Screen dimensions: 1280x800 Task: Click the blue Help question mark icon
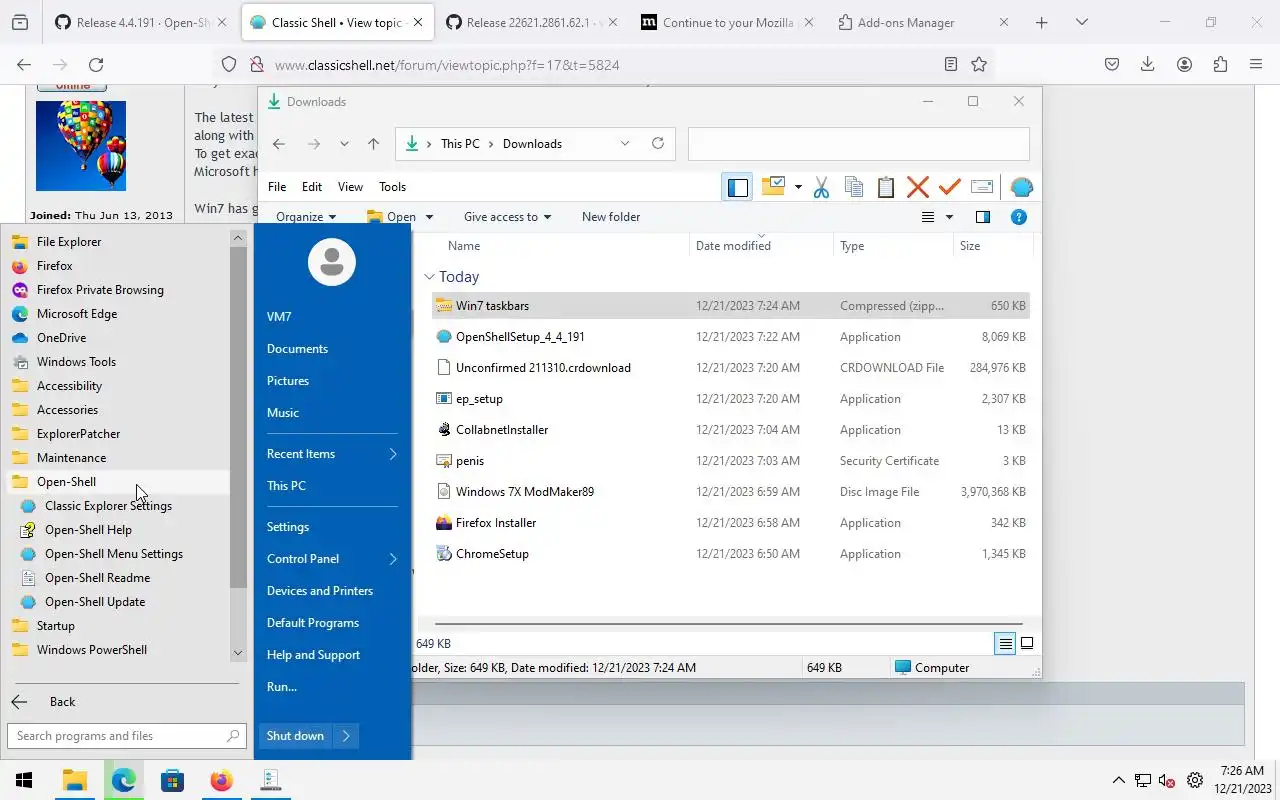pos(1019,217)
